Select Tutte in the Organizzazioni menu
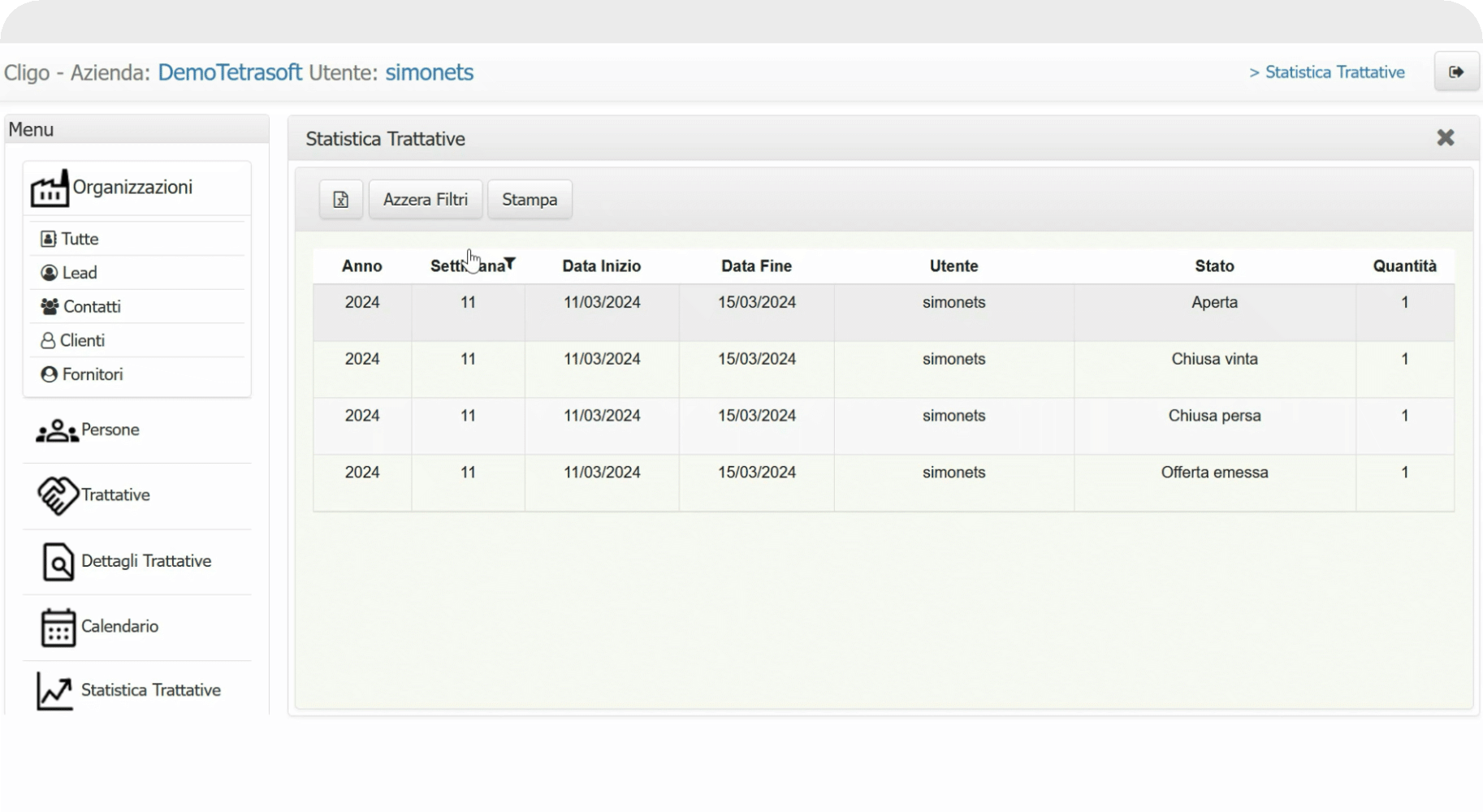The width and height of the screenshot is (1483, 812). pos(80,239)
